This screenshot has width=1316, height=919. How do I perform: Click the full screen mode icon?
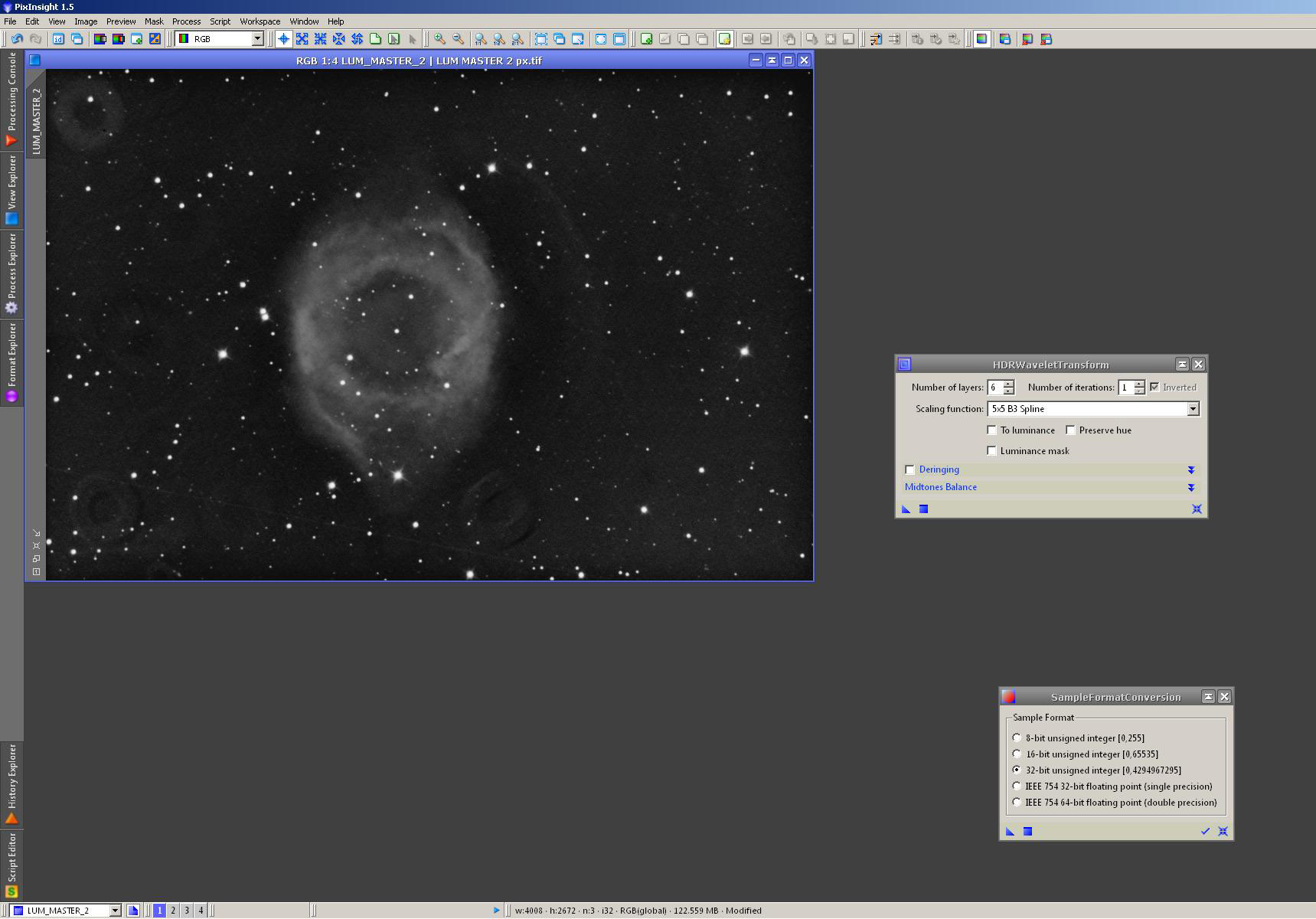coord(601,39)
